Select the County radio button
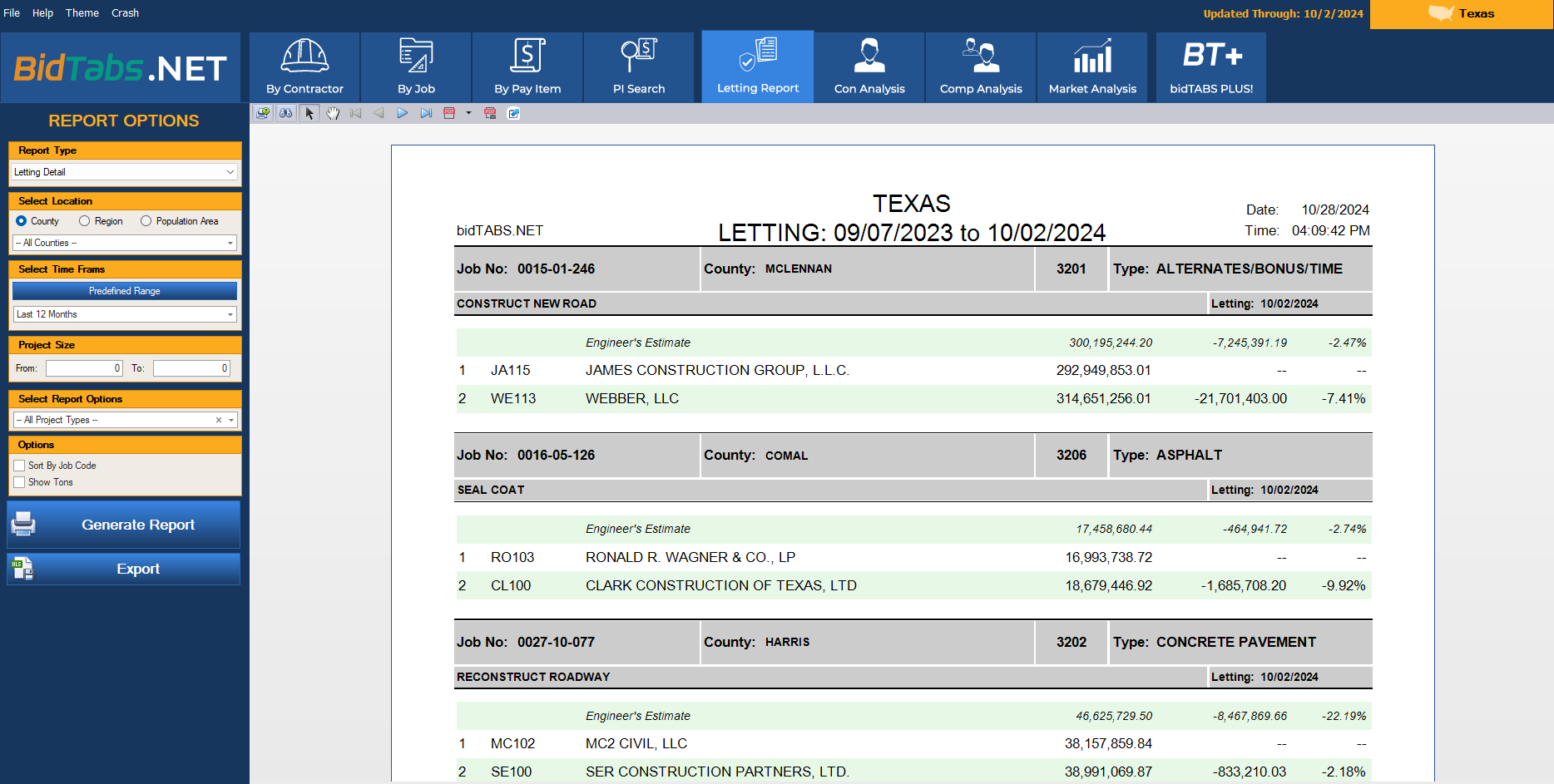This screenshot has height=784, width=1554. pos(22,221)
